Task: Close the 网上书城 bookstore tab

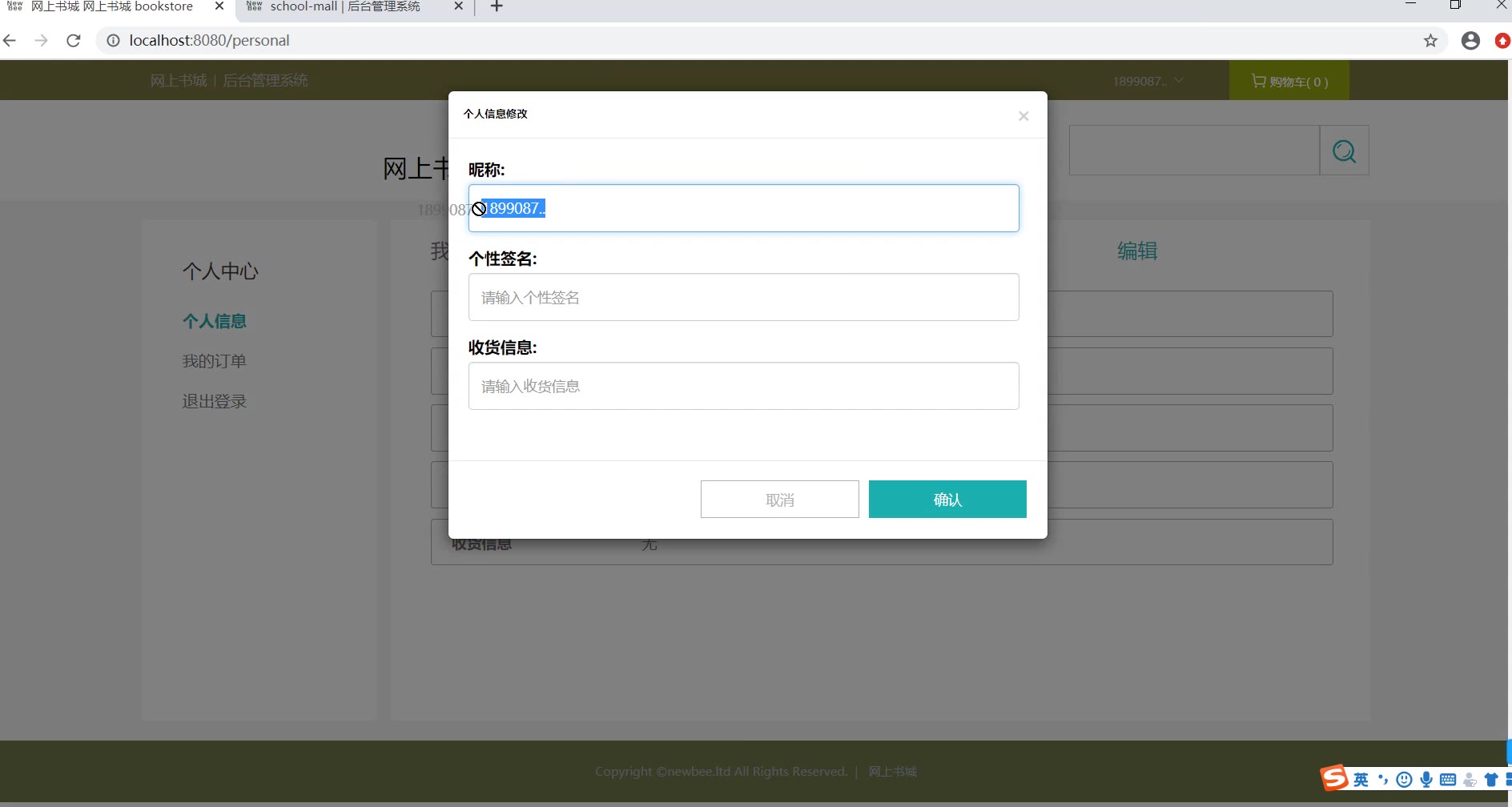Action: pos(219,6)
